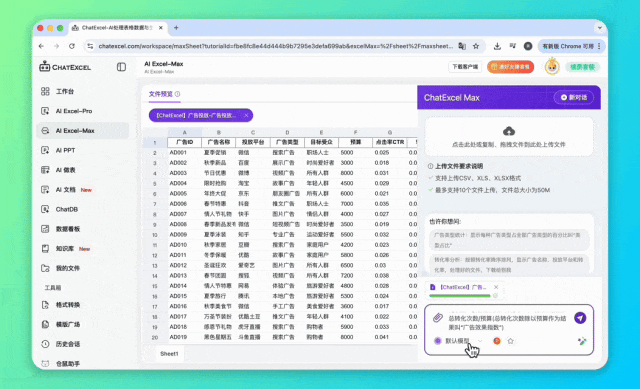Image resolution: width=640 pixels, height=389 pixels.
Task: Open 知识库 knowledge base in sidebar
Action: click(x=64, y=249)
